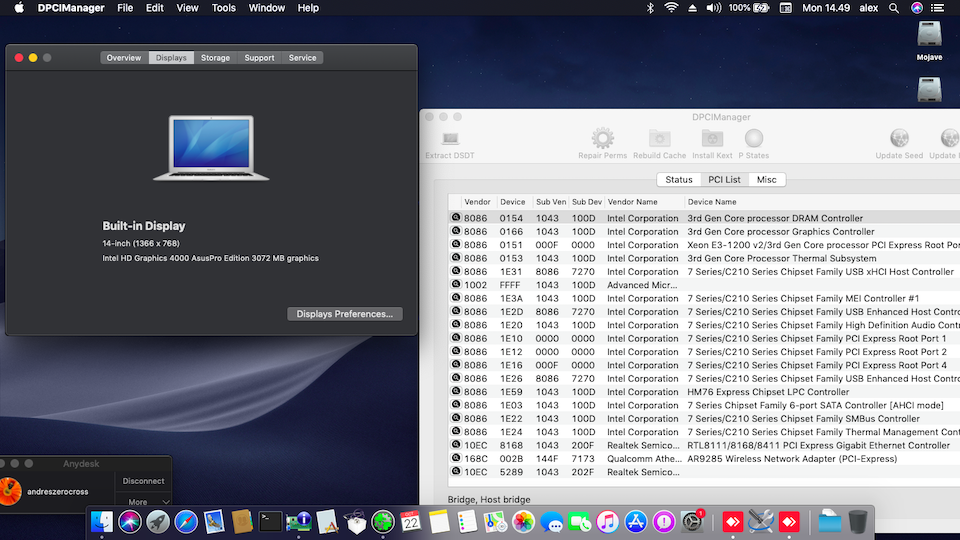This screenshot has height=540, width=960.
Task: Open the volume menu bar control
Action: pos(714,8)
